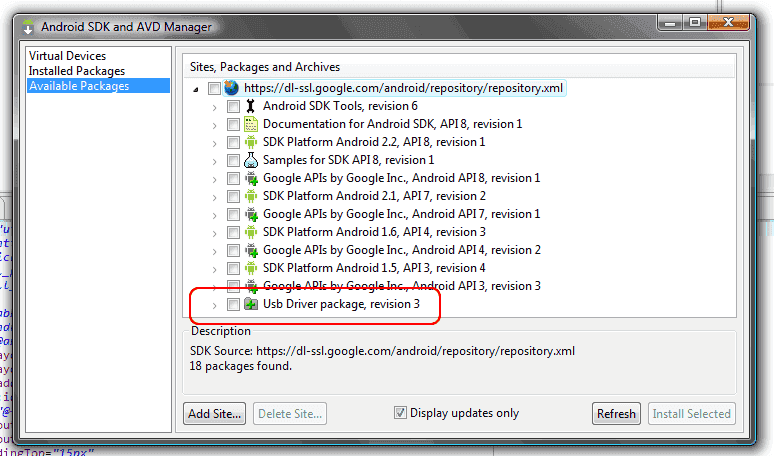Maximize the Android SDK and AVD Manager window
The height and width of the screenshot is (456, 774).
coord(695,22)
